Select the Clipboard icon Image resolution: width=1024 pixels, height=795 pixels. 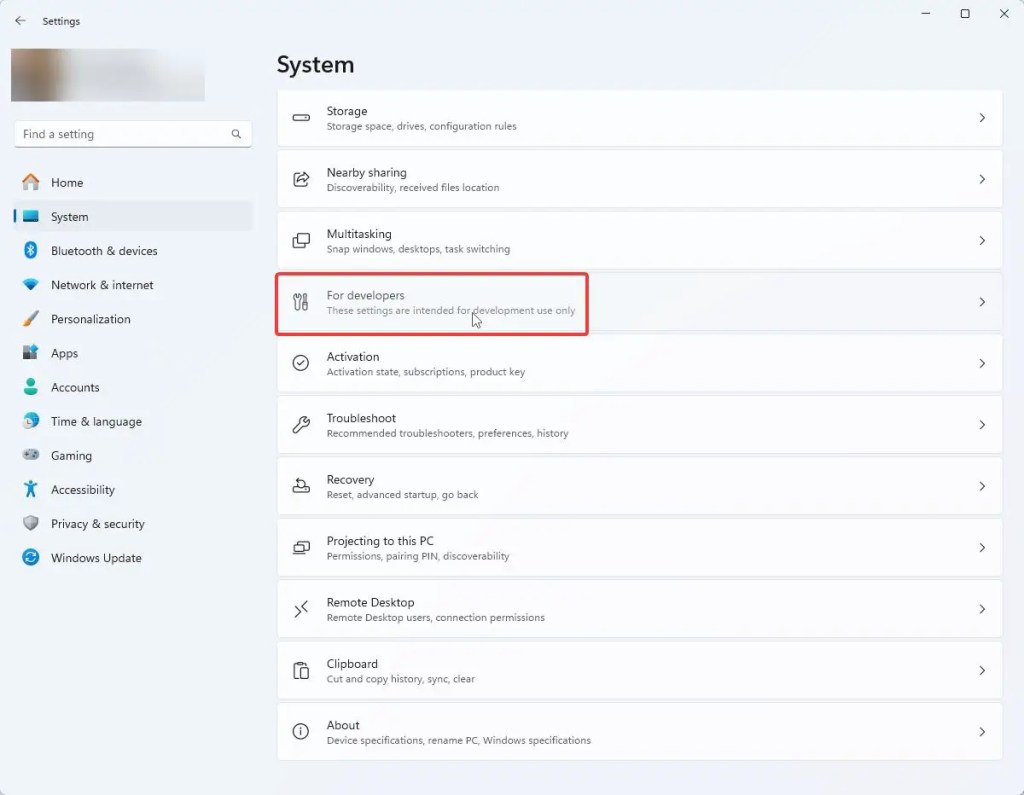tap(300, 670)
